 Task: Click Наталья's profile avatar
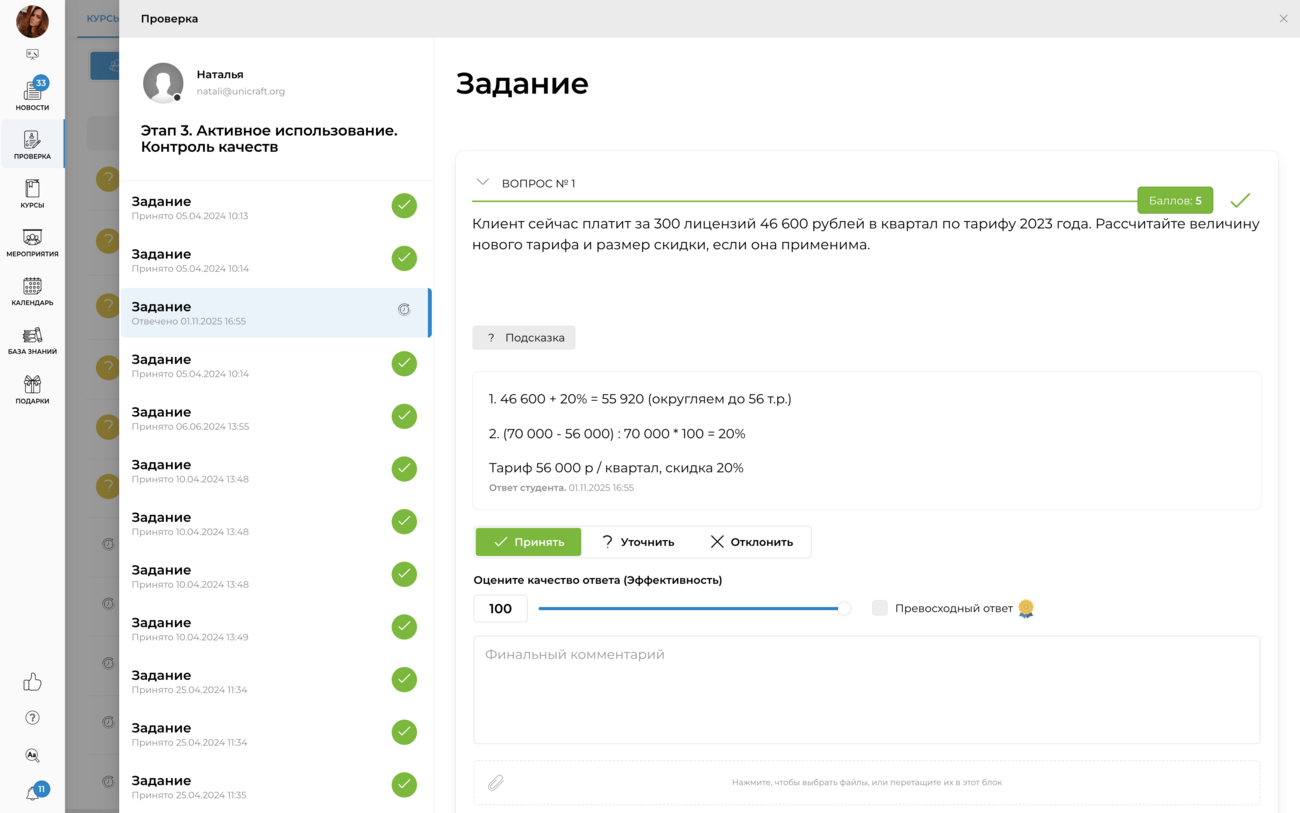click(x=163, y=83)
